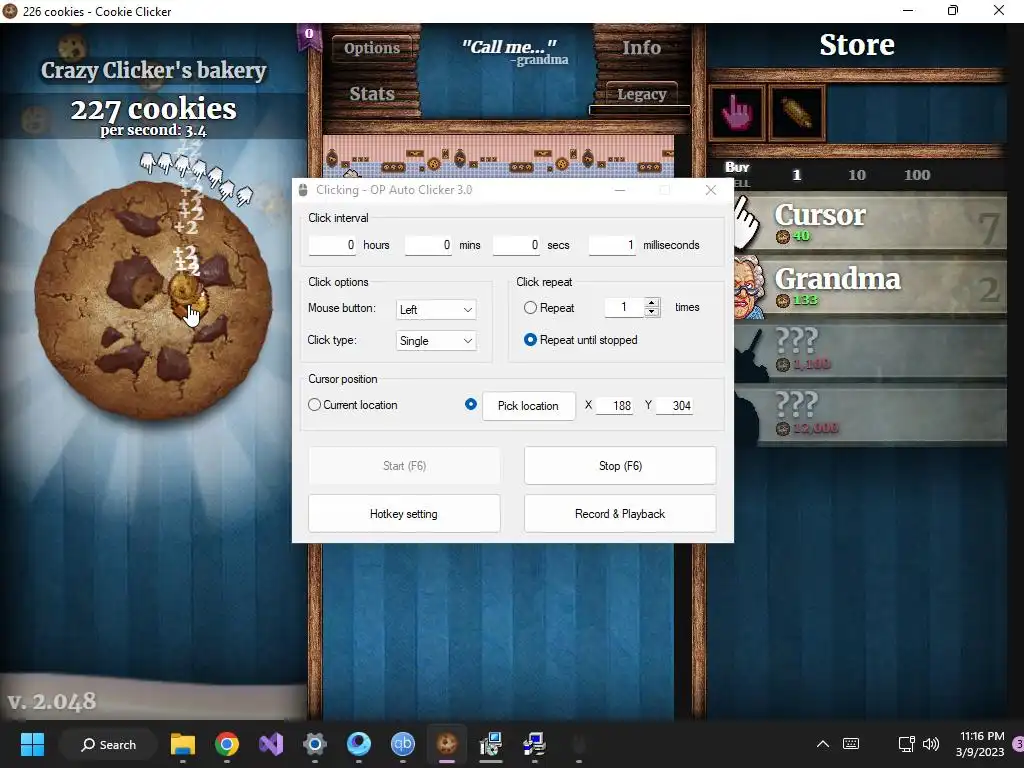Open Record & Playback
Viewport: 1024px width, 768px height.
620,514
